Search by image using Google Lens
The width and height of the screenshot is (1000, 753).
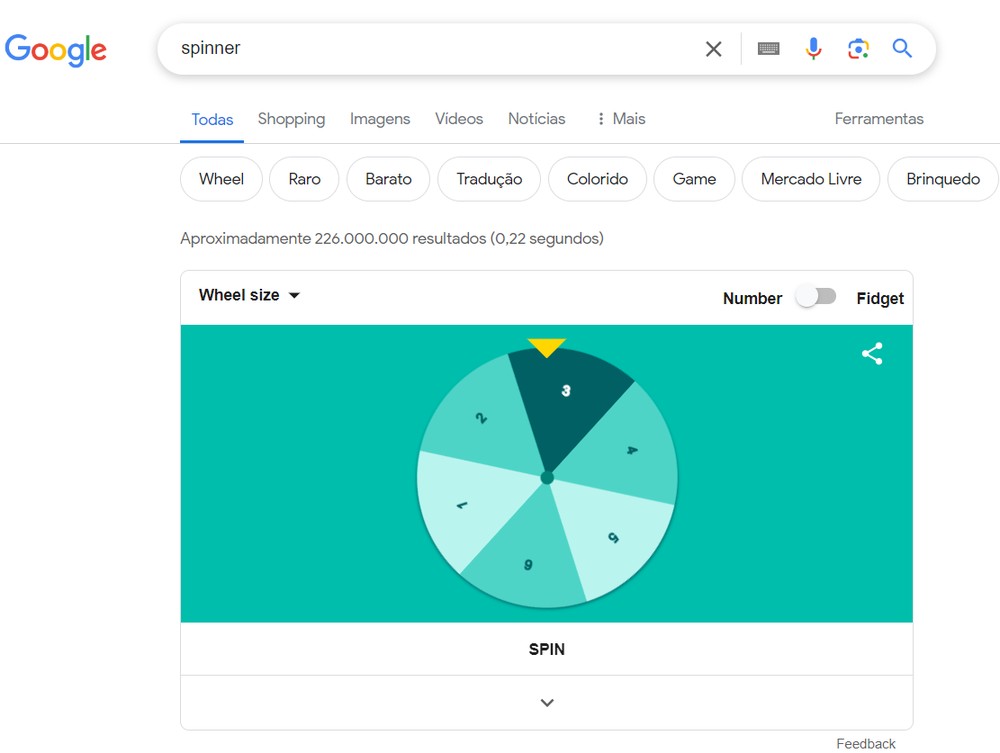(858, 48)
